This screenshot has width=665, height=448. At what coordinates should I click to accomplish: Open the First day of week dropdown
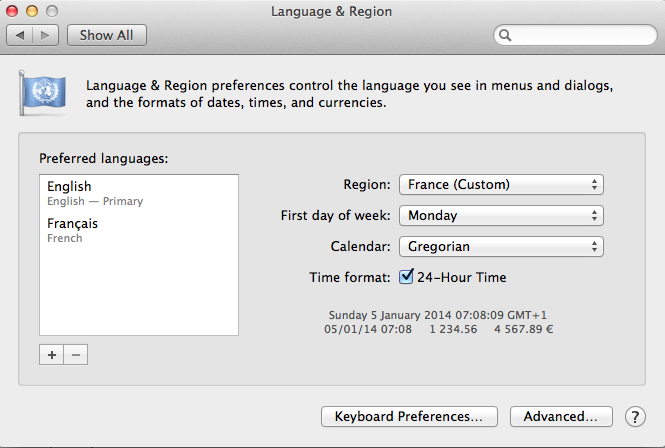[501, 216]
